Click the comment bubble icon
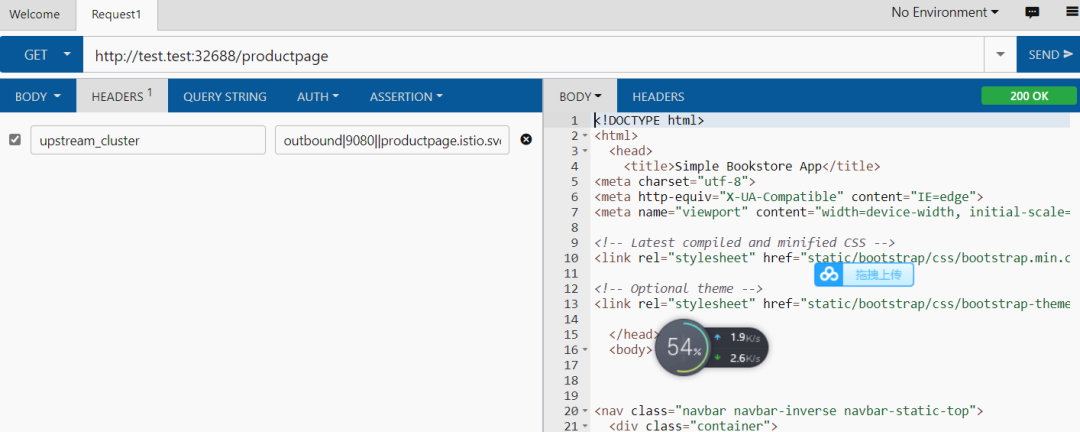This screenshot has width=1080, height=432. click(1033, 13)
